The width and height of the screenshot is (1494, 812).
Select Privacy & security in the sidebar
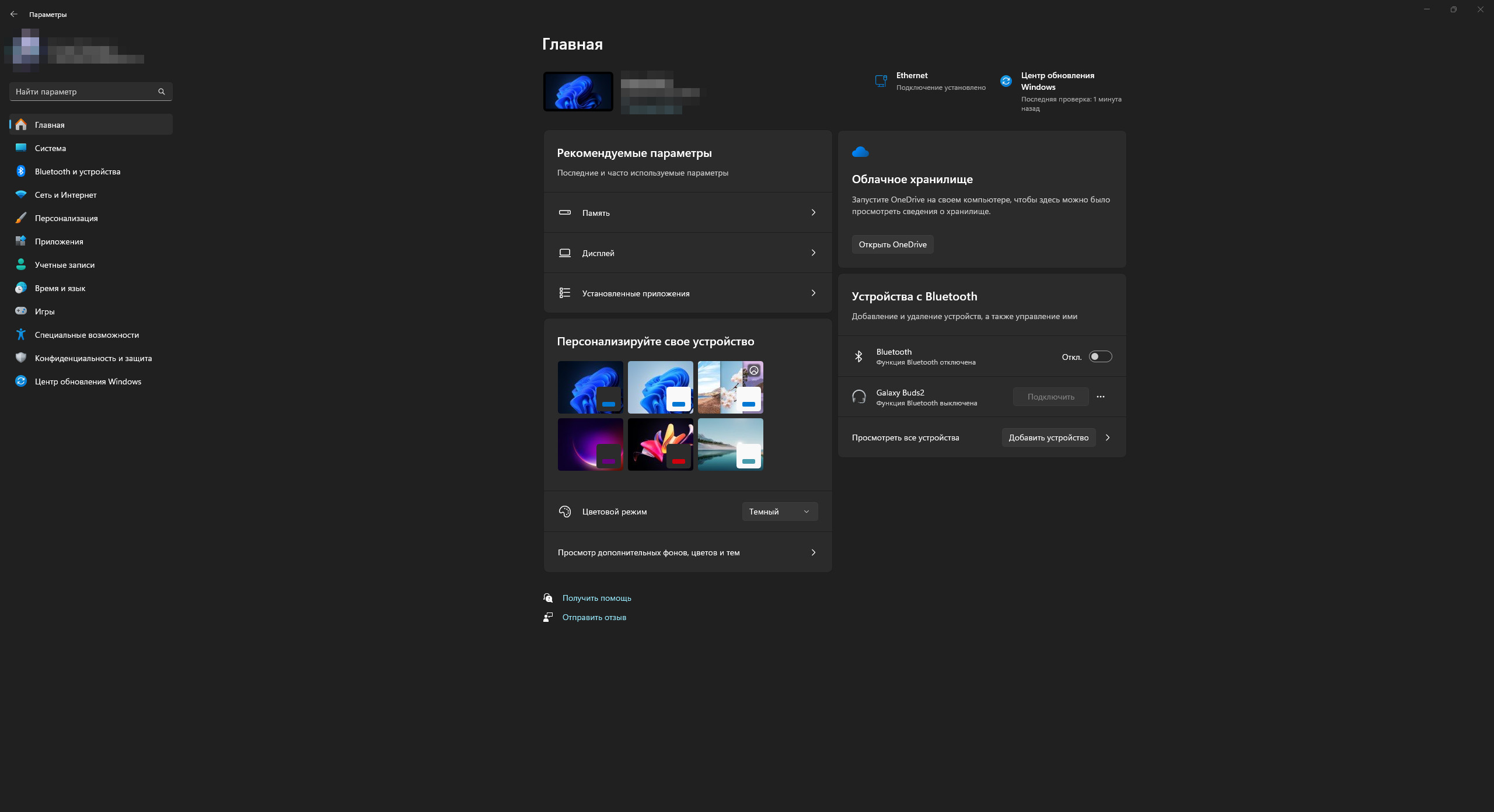coord(93,358)
